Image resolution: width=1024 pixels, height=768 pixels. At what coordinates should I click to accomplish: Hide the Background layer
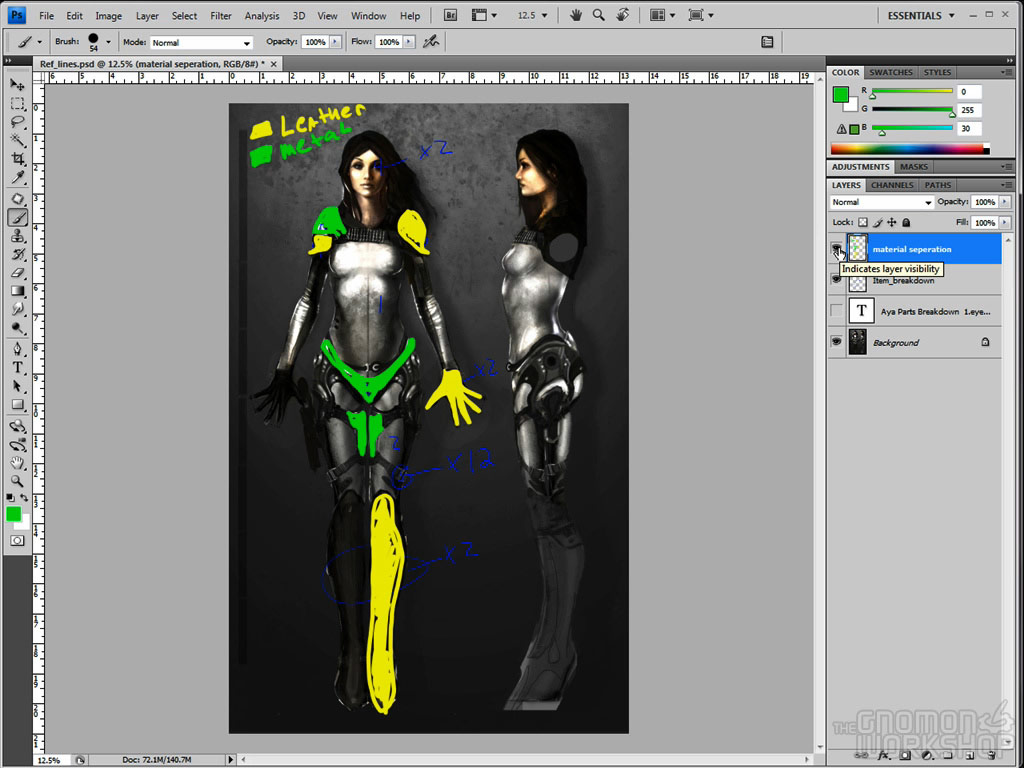[837, 342]
